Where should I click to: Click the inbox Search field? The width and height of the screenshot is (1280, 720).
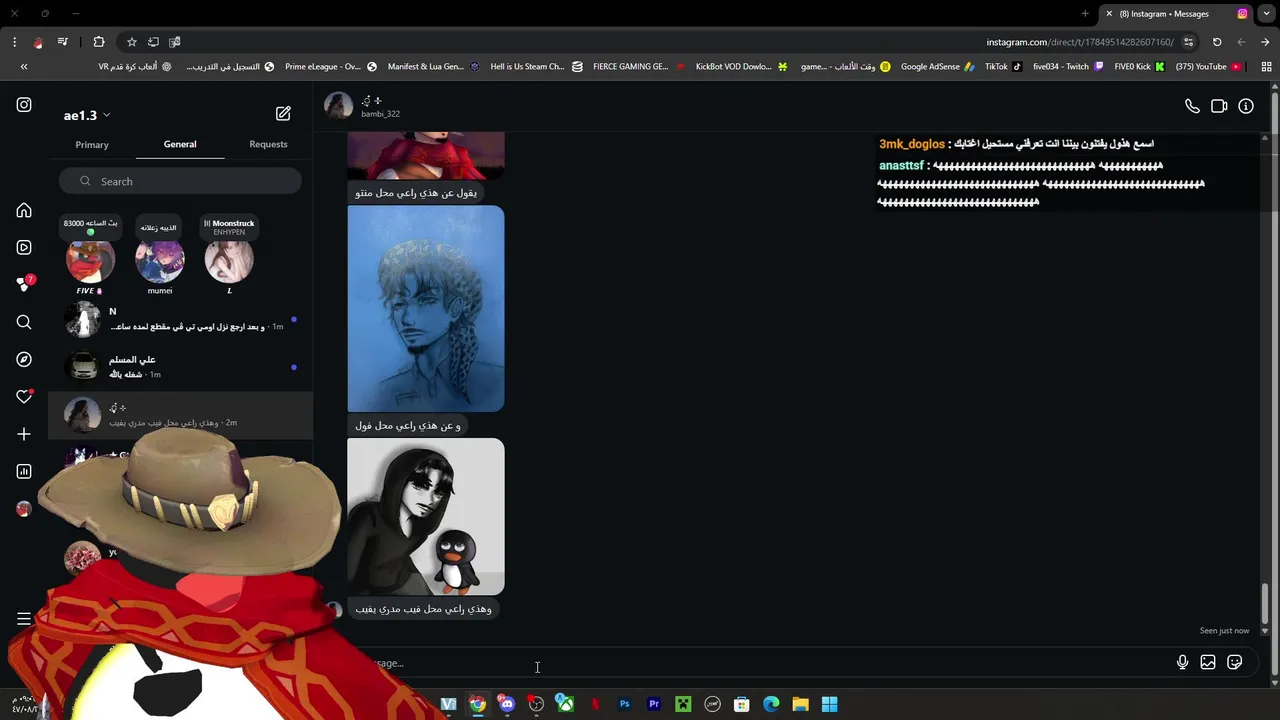(180, 181)
